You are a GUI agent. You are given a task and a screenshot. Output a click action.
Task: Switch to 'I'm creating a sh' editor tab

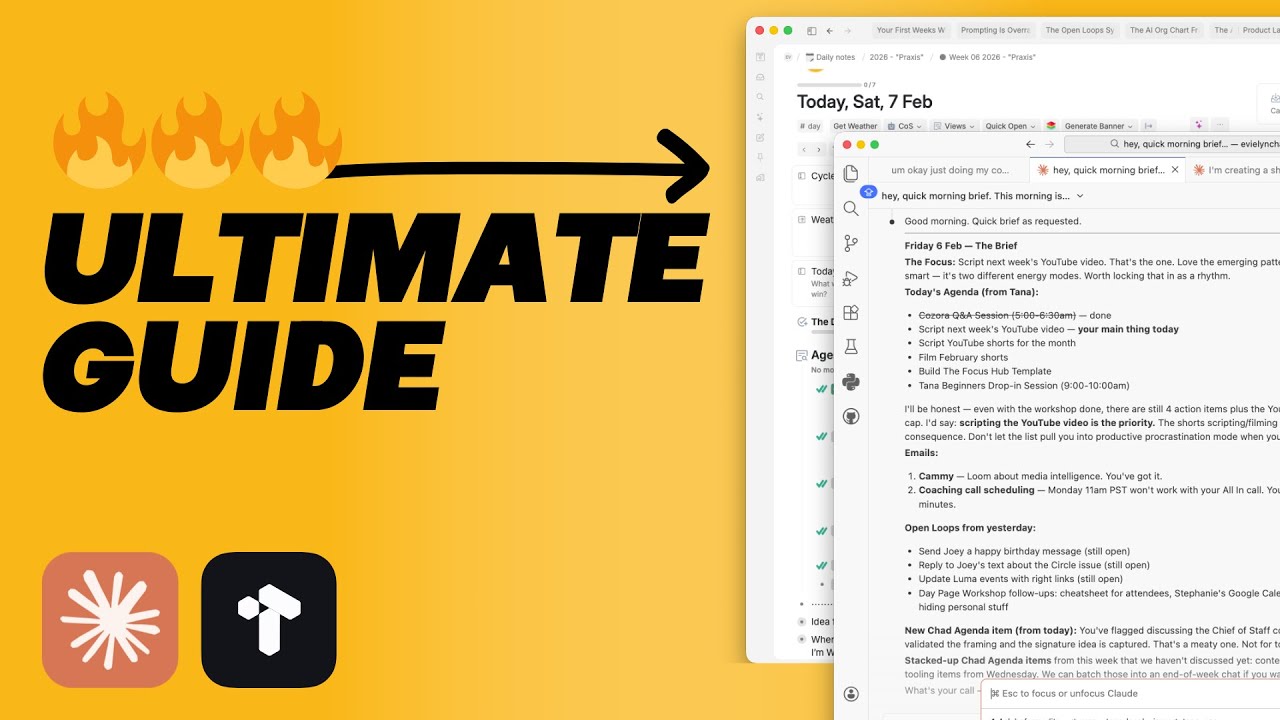[1234, 170]
